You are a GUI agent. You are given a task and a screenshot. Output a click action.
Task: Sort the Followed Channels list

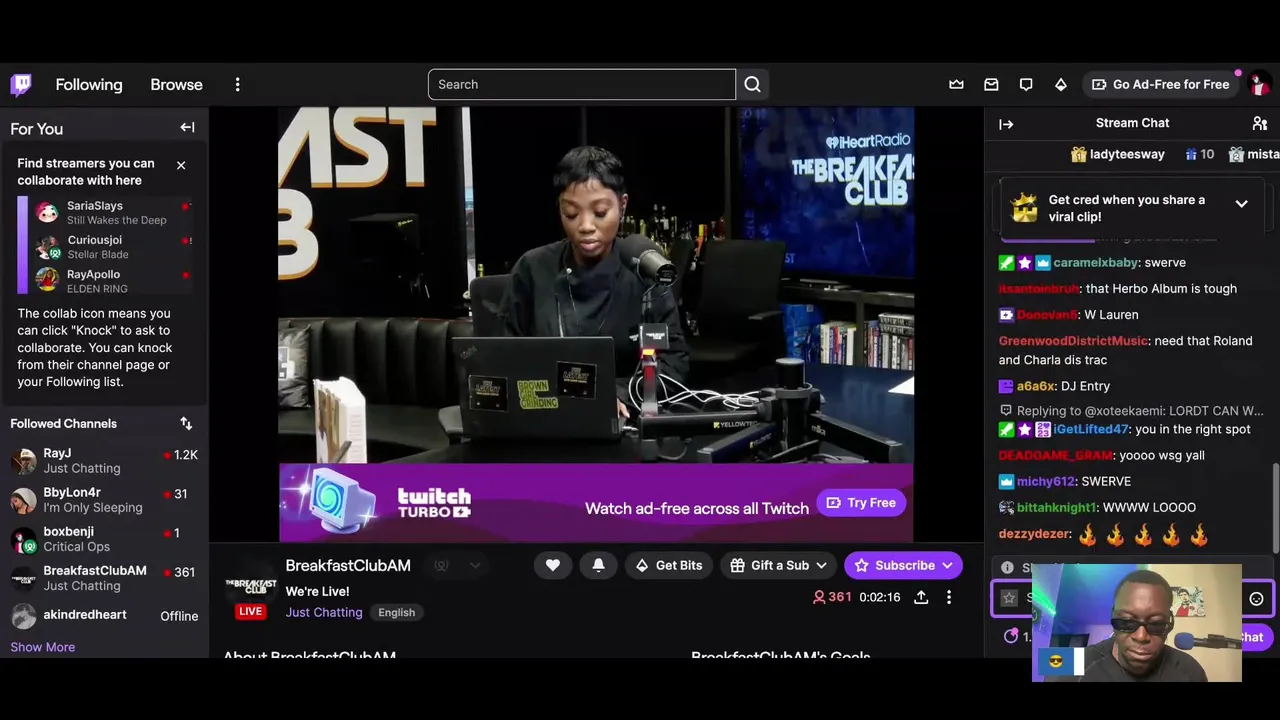pos(186,424)
